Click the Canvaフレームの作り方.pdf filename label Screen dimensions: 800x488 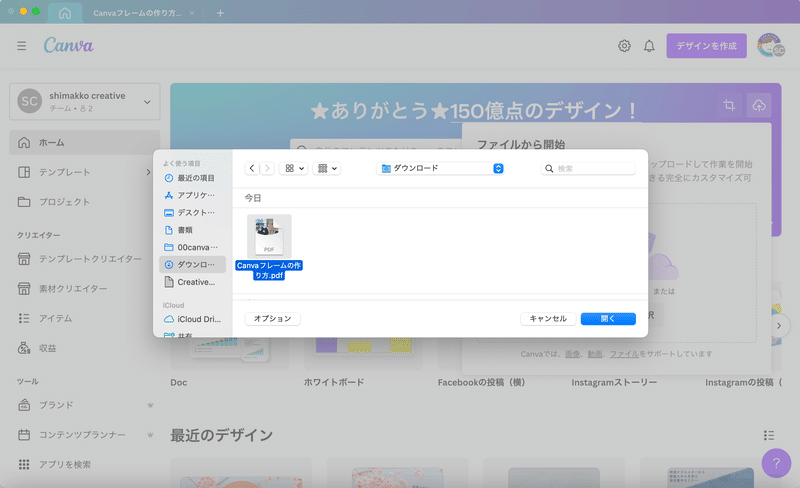269,270
